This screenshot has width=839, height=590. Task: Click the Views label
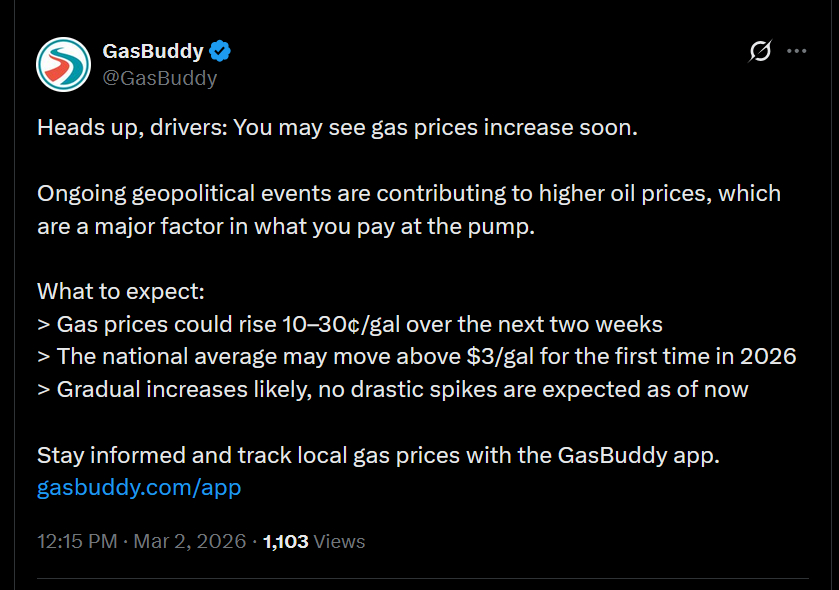point(340,542)
